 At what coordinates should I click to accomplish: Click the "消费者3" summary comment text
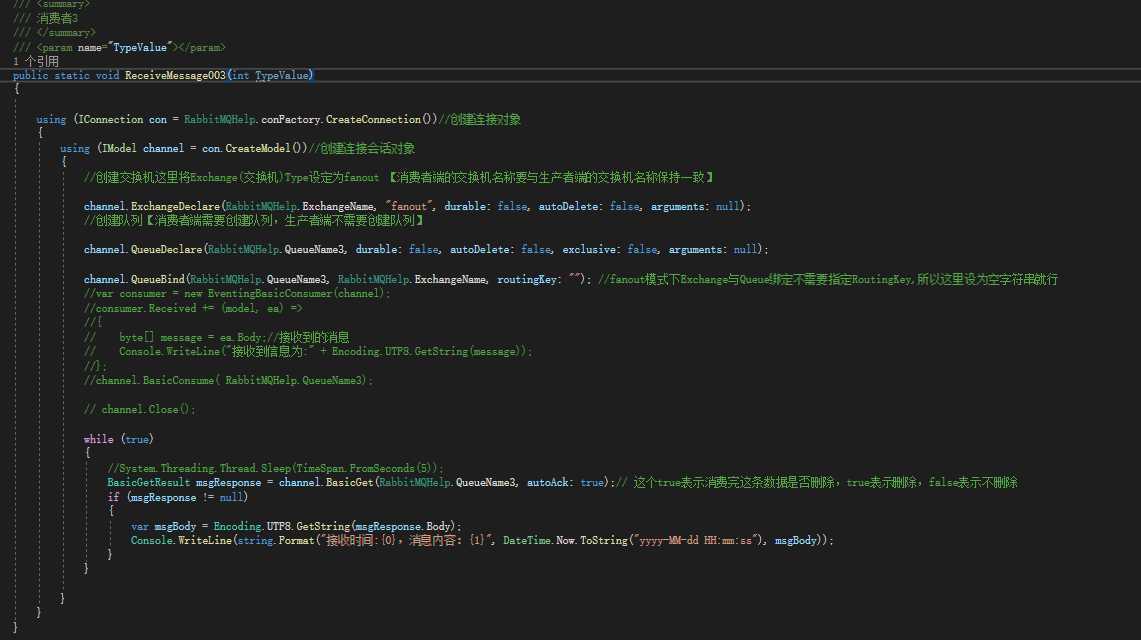[57, 18]
